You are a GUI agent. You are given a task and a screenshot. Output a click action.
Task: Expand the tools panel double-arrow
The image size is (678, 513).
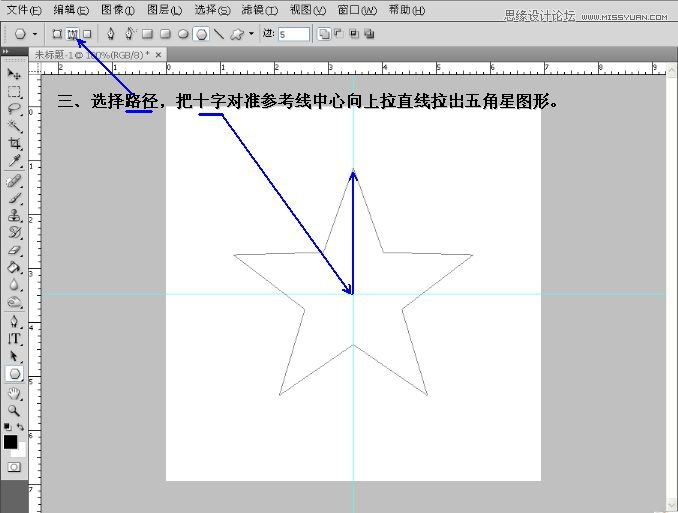[x=6, y=51]
